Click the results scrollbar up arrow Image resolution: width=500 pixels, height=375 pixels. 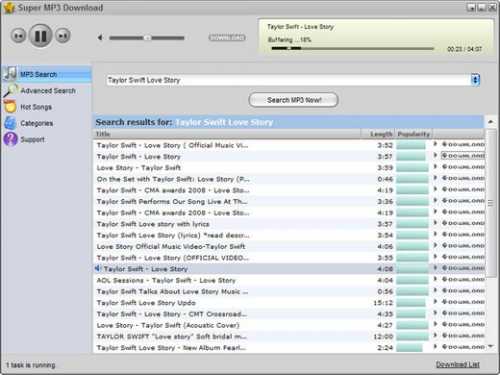pyautogui.click(x=490, y=122)
